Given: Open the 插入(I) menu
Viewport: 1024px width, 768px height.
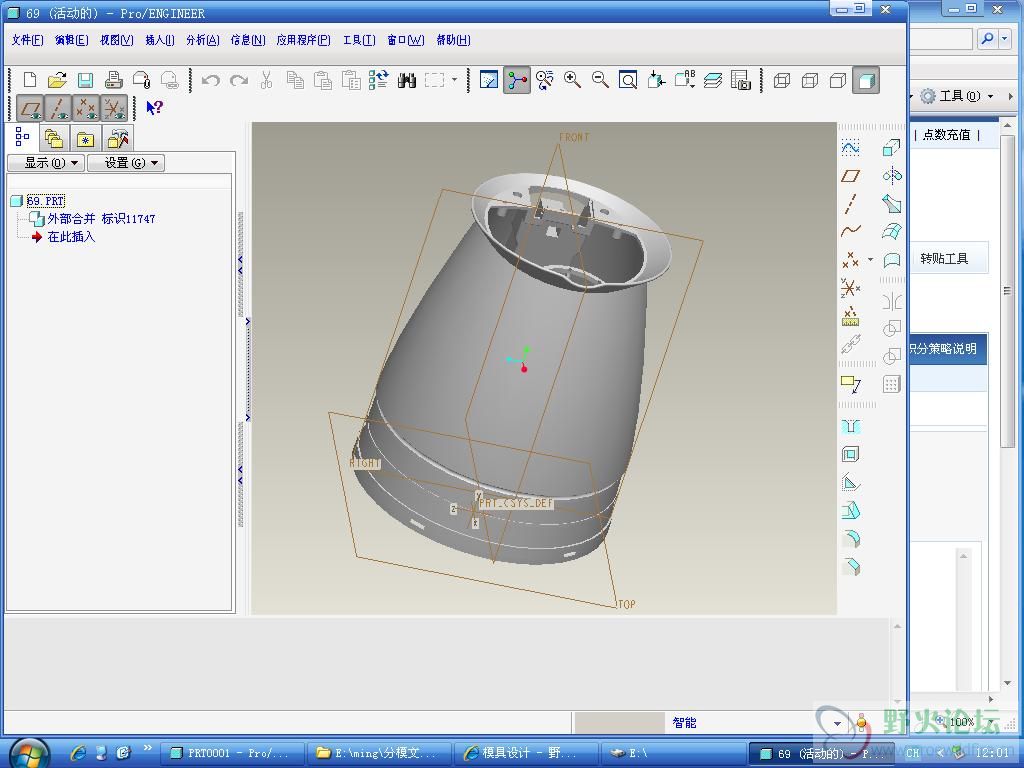Looking at the screenshot, I should coord(160,40).
